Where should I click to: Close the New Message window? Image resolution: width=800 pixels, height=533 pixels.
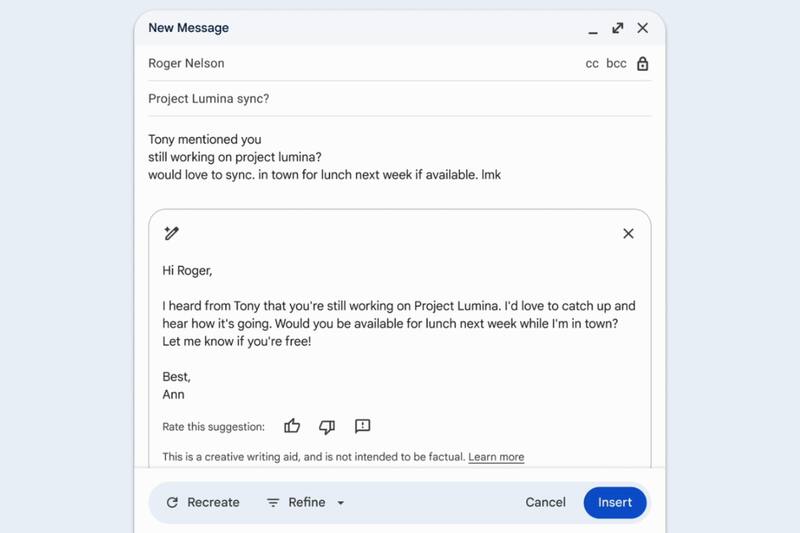click(x=643, y=28)
